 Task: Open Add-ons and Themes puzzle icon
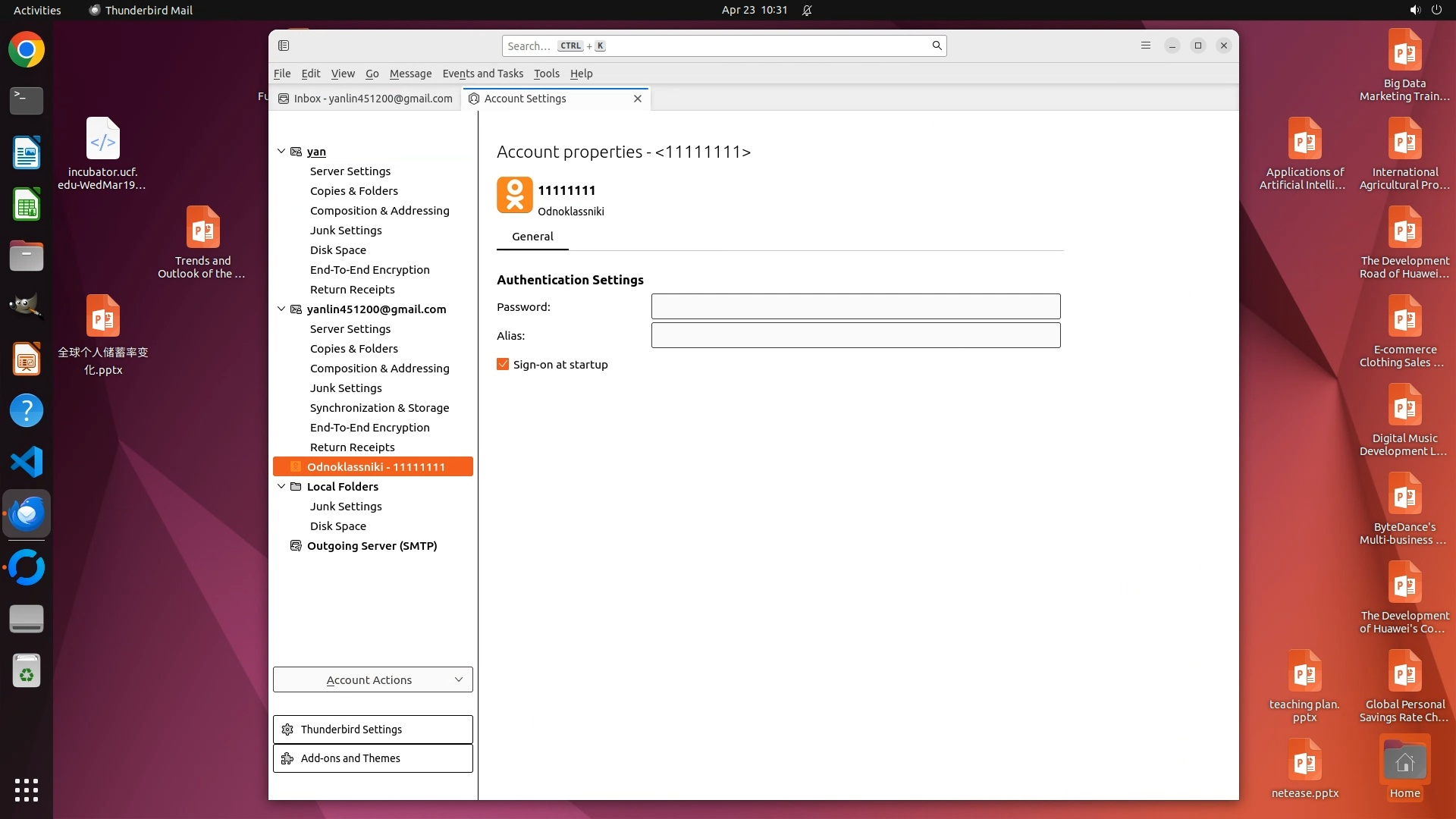287,758
